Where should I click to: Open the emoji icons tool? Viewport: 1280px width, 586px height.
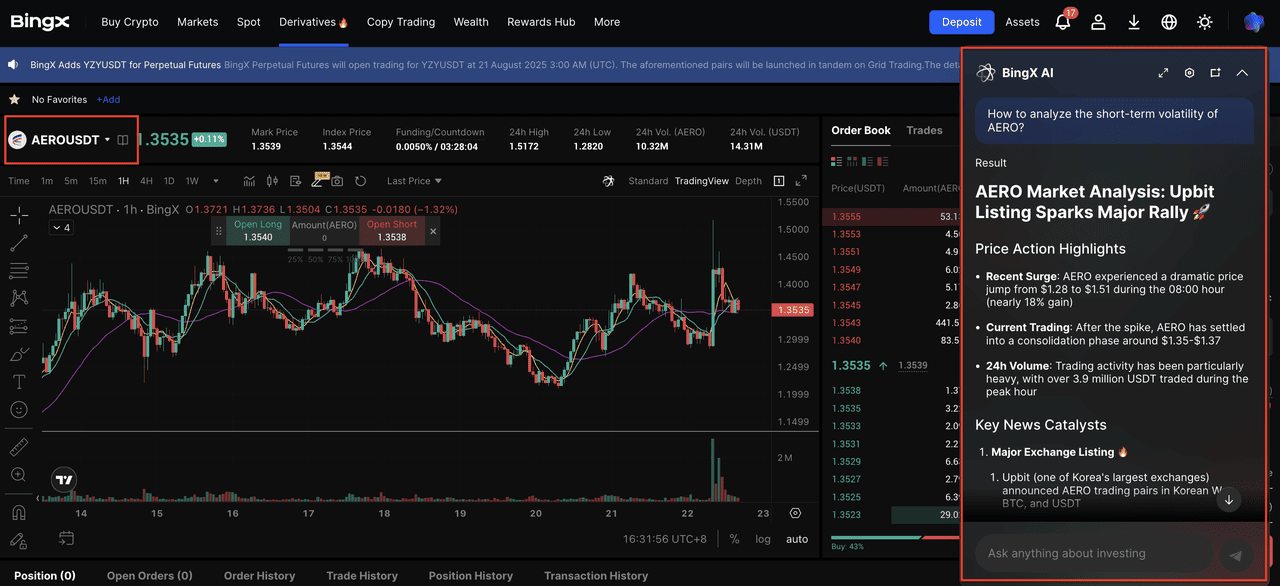[x=18, y=410]
